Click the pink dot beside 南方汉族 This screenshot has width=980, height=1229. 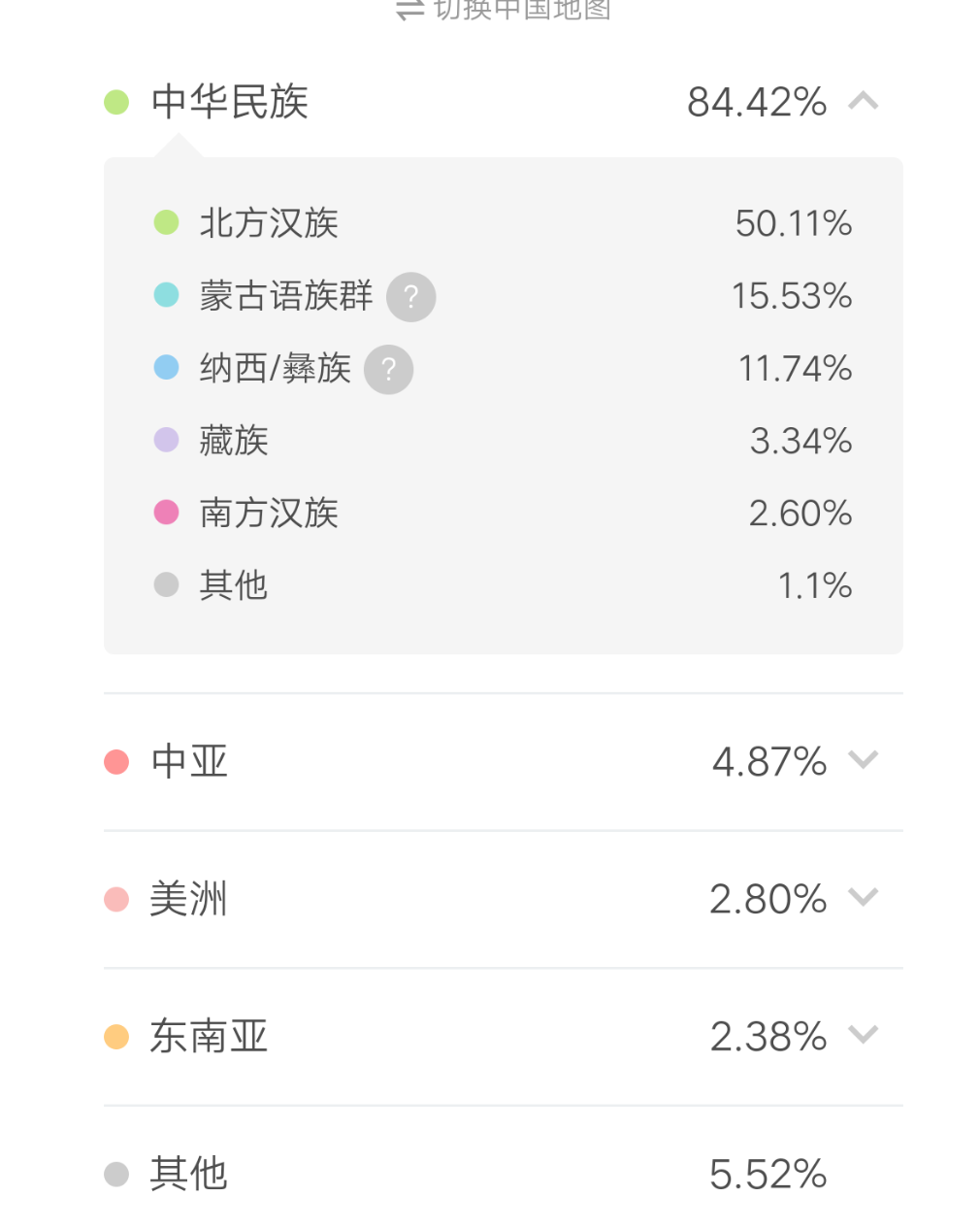coord(167,512)
